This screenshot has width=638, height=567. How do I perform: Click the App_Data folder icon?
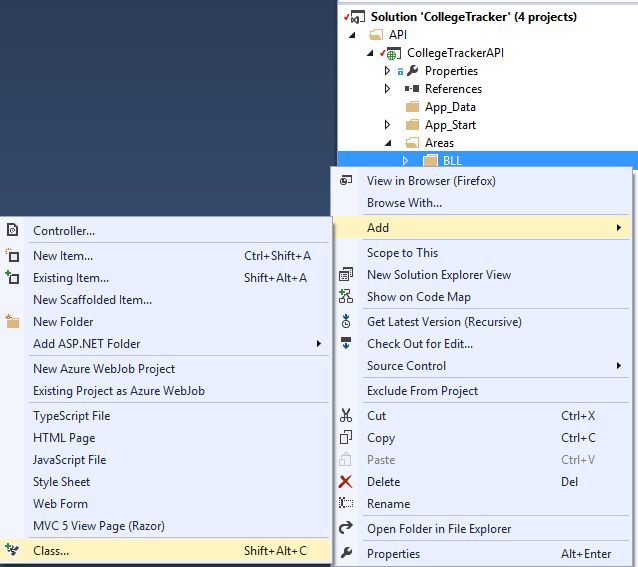(x=412, y=107)
